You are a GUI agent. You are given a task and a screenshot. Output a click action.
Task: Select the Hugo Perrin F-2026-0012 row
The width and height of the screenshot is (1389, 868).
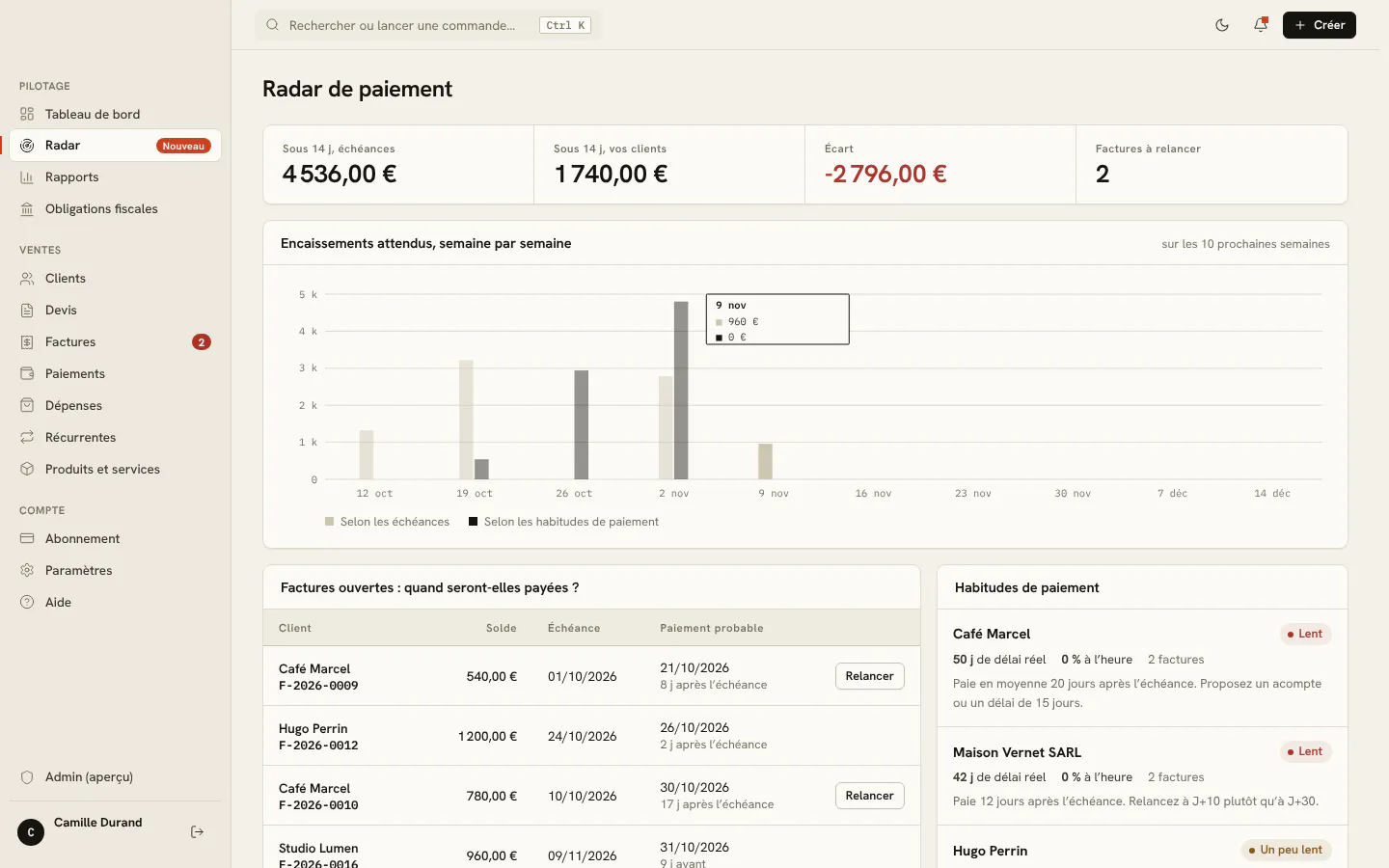[591, 736]
